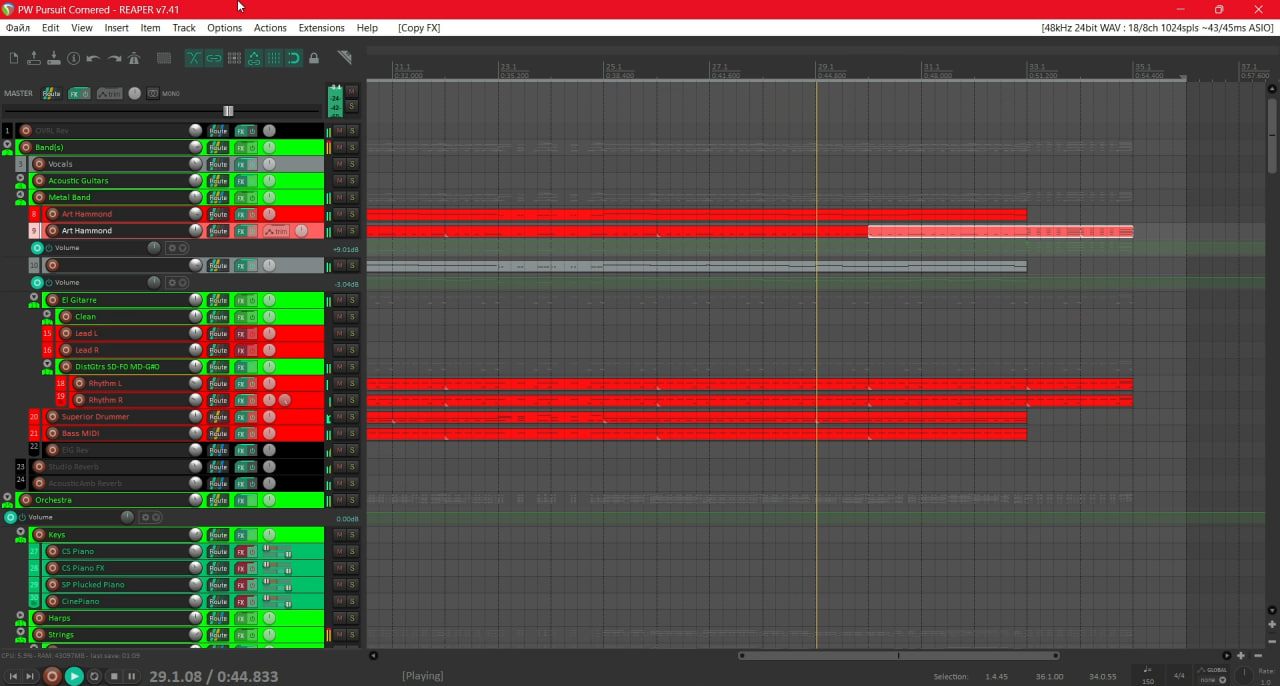Open FX chain on the CS Piano track
The width and height of the screenshot is (1280, 686).
coord(240,552)
